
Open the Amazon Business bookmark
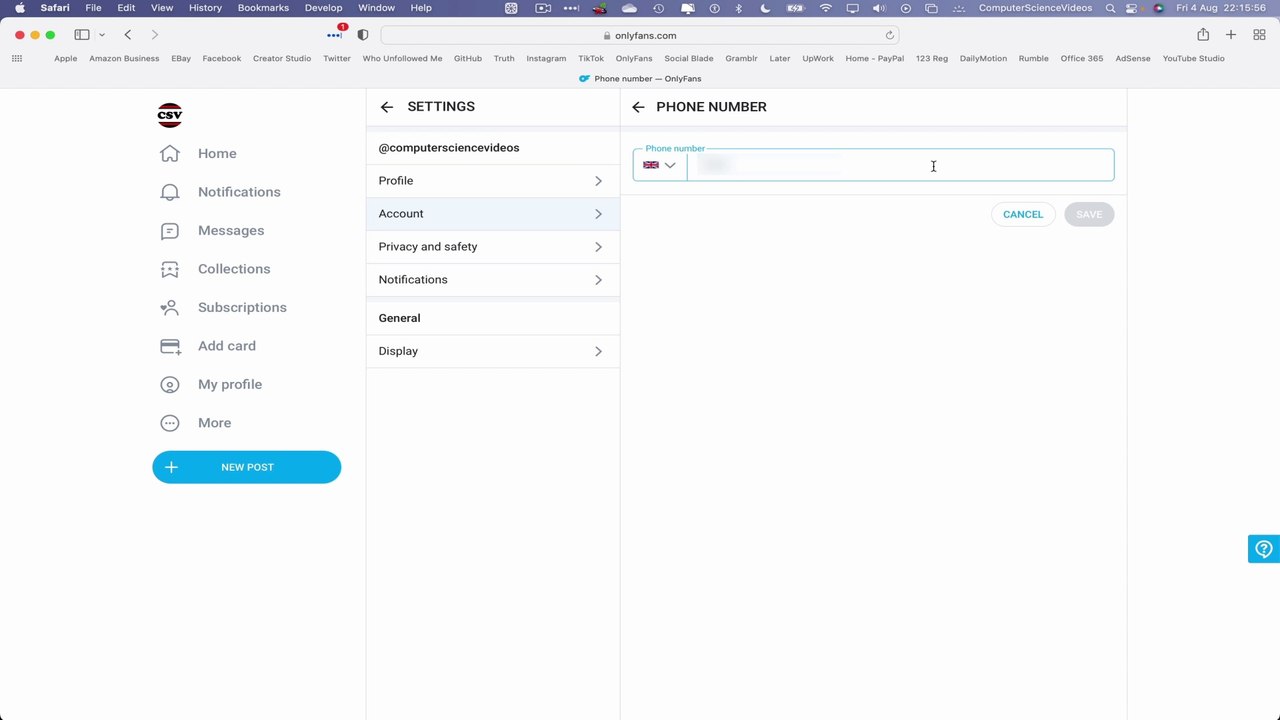pos(124,58)
